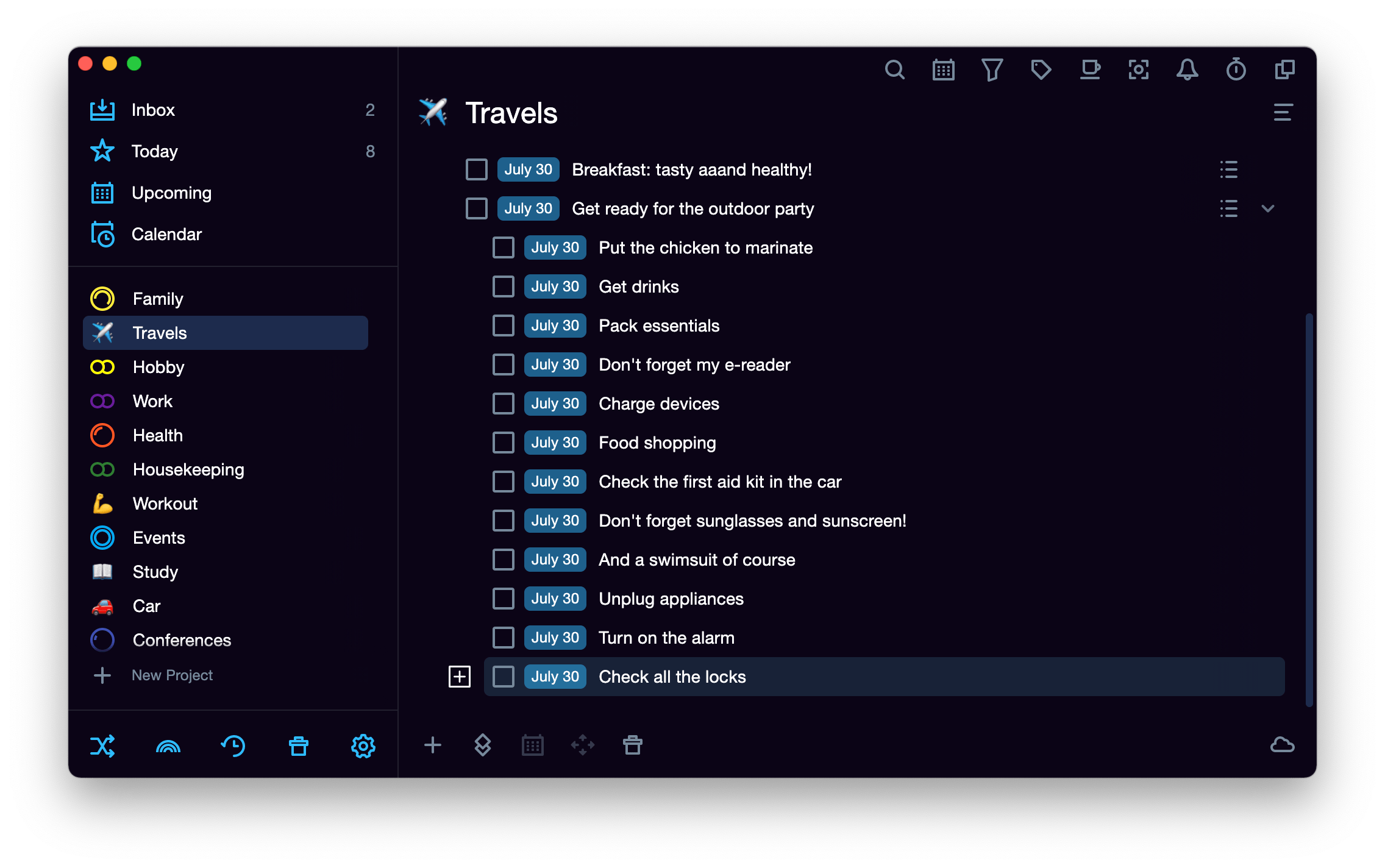
Task: Click the task list vertical scrollbar
Action: (1309, 510)
